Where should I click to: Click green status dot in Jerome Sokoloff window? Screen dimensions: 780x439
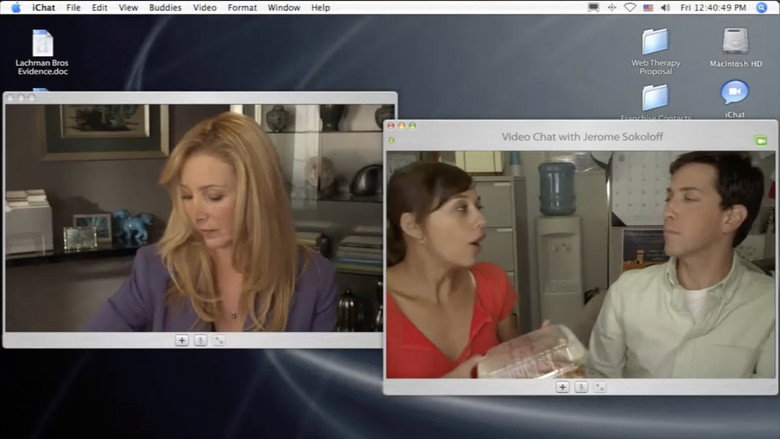391,141
